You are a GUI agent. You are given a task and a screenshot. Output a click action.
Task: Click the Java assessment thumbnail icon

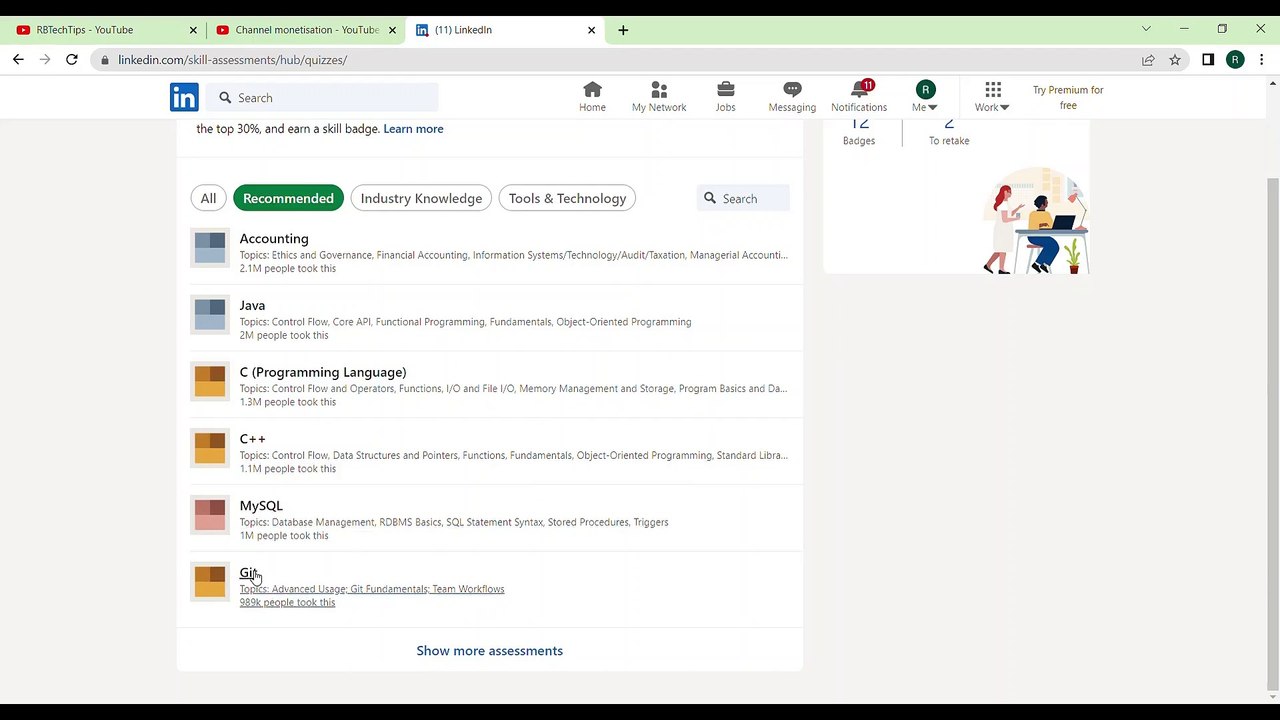[210, 315]
